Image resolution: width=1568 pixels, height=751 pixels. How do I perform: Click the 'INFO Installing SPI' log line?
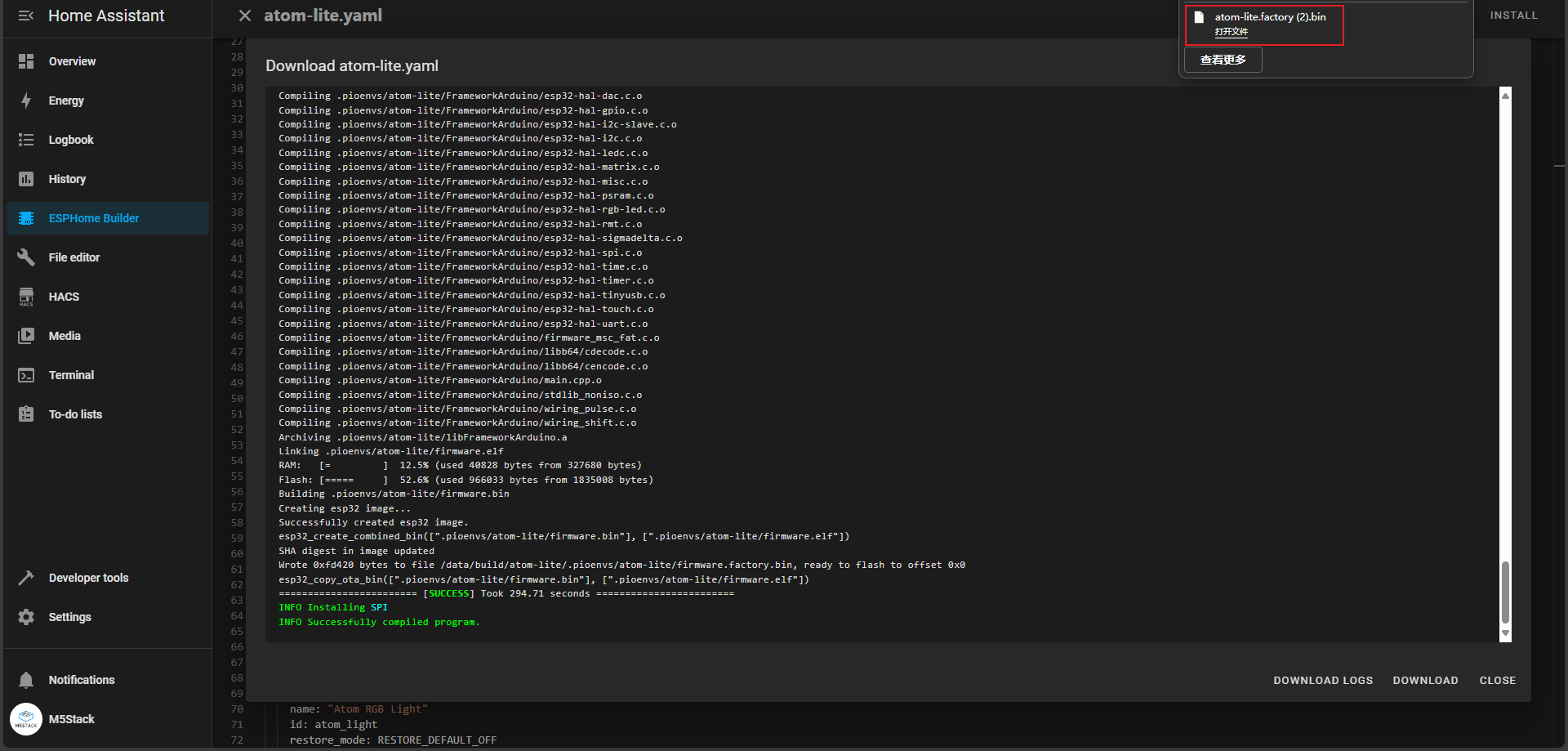coord(333,608)
